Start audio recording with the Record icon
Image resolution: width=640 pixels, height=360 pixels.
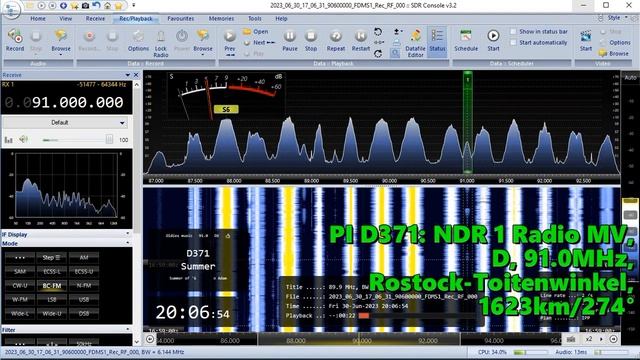click(x=15, y=40)
